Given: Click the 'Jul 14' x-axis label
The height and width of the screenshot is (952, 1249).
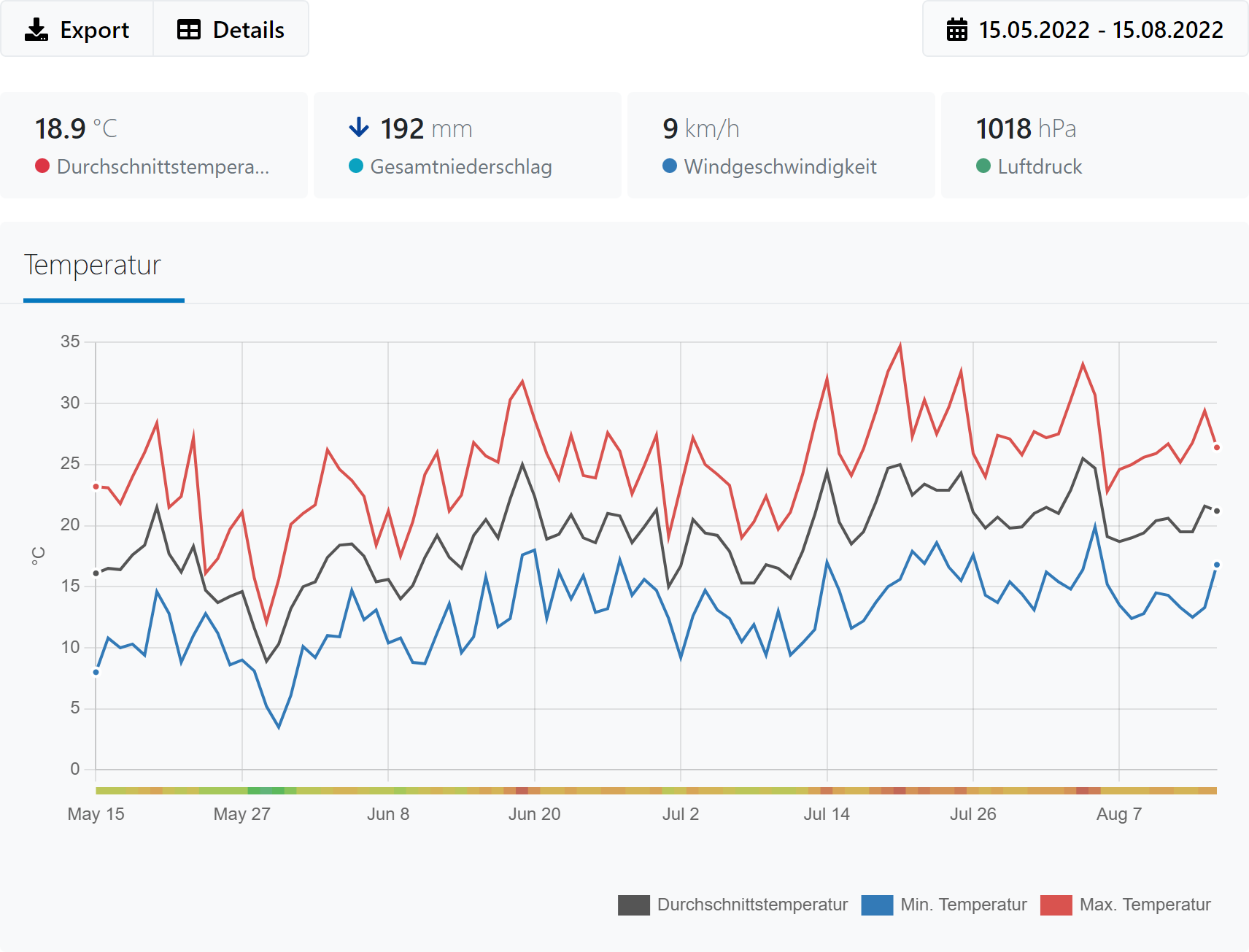Looking at the screenshot, I should [x=827, y=814].
